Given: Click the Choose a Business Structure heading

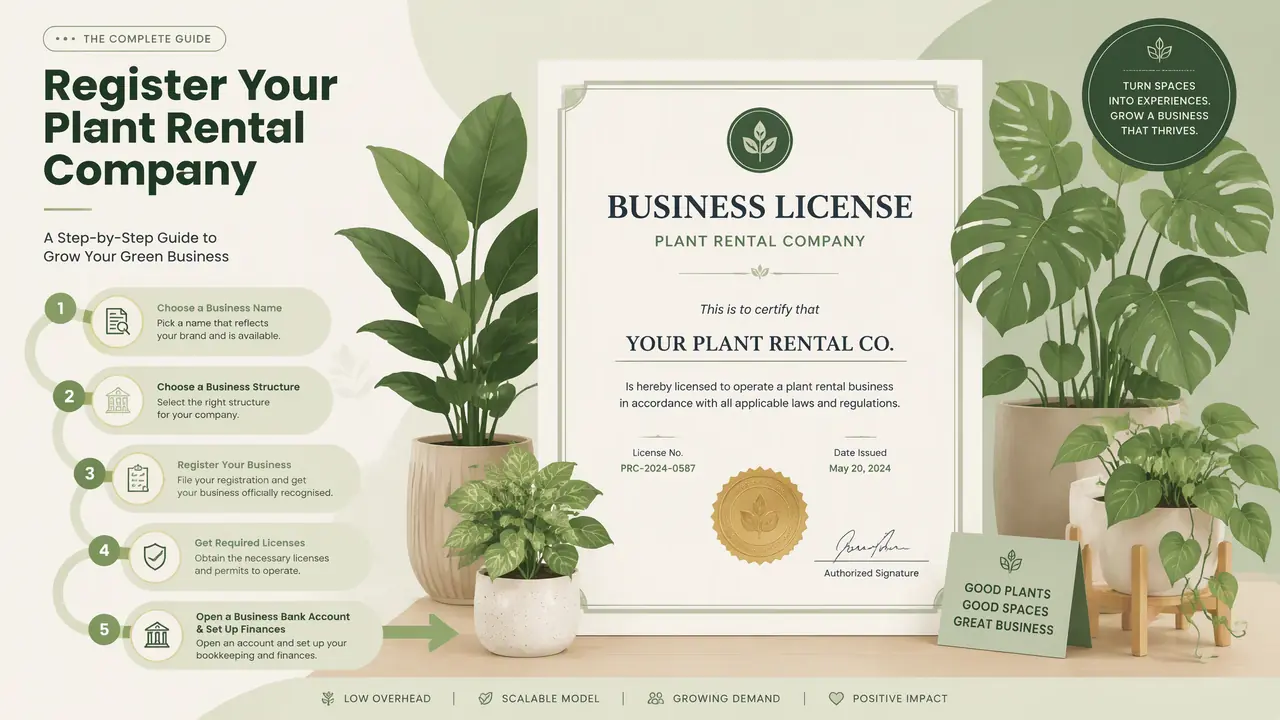Looking at the screenshot, I should [228, 387].
